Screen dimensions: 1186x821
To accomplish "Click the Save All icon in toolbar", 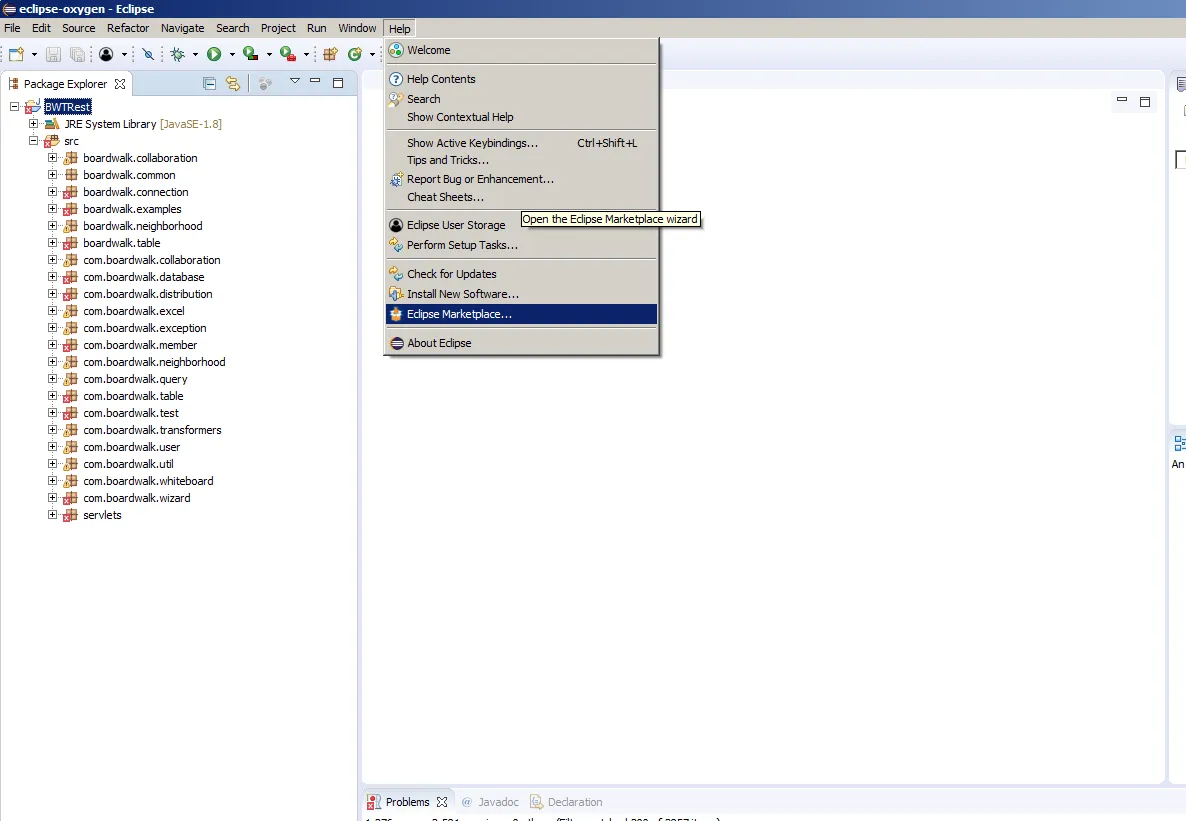I will click(77, 54).
